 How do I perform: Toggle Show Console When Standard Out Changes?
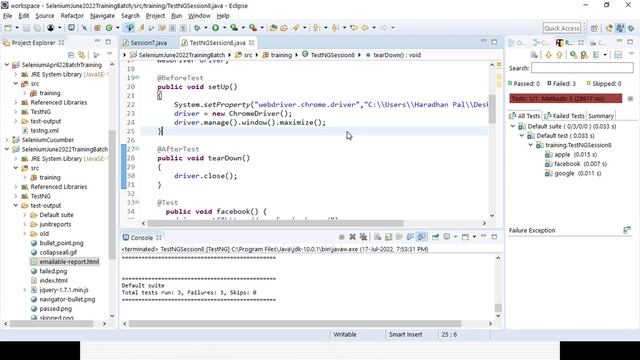pyautogui.click(x=410, y=237)
